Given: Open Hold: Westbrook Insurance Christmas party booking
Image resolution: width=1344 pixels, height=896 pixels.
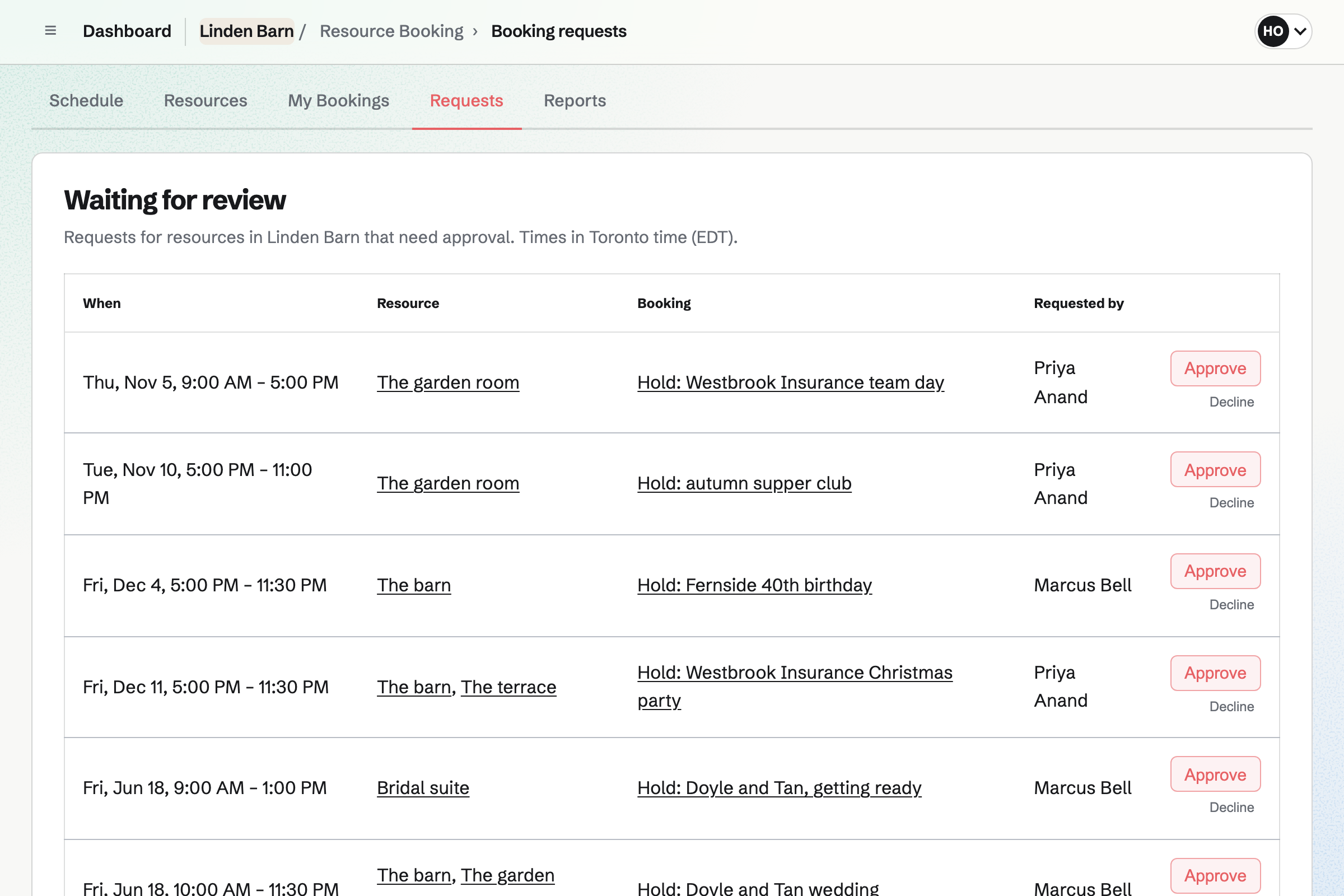Looking at the screenshot, I should point(794,687).
